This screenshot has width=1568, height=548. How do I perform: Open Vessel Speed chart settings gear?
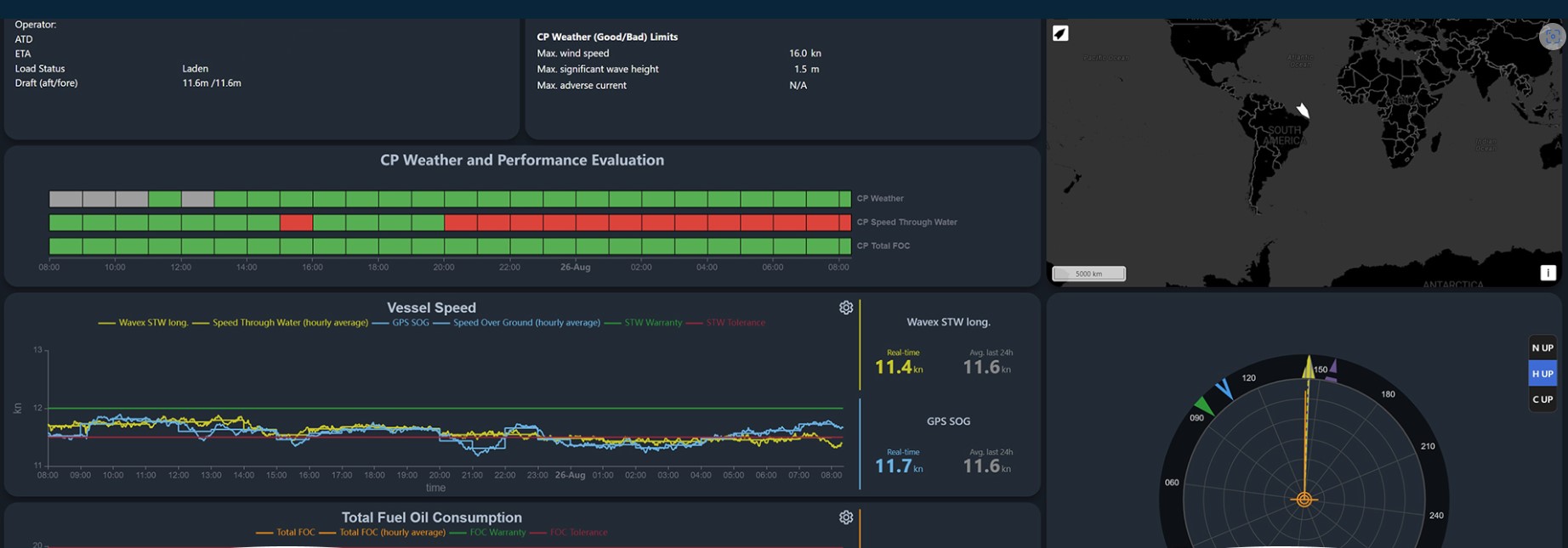846,308
